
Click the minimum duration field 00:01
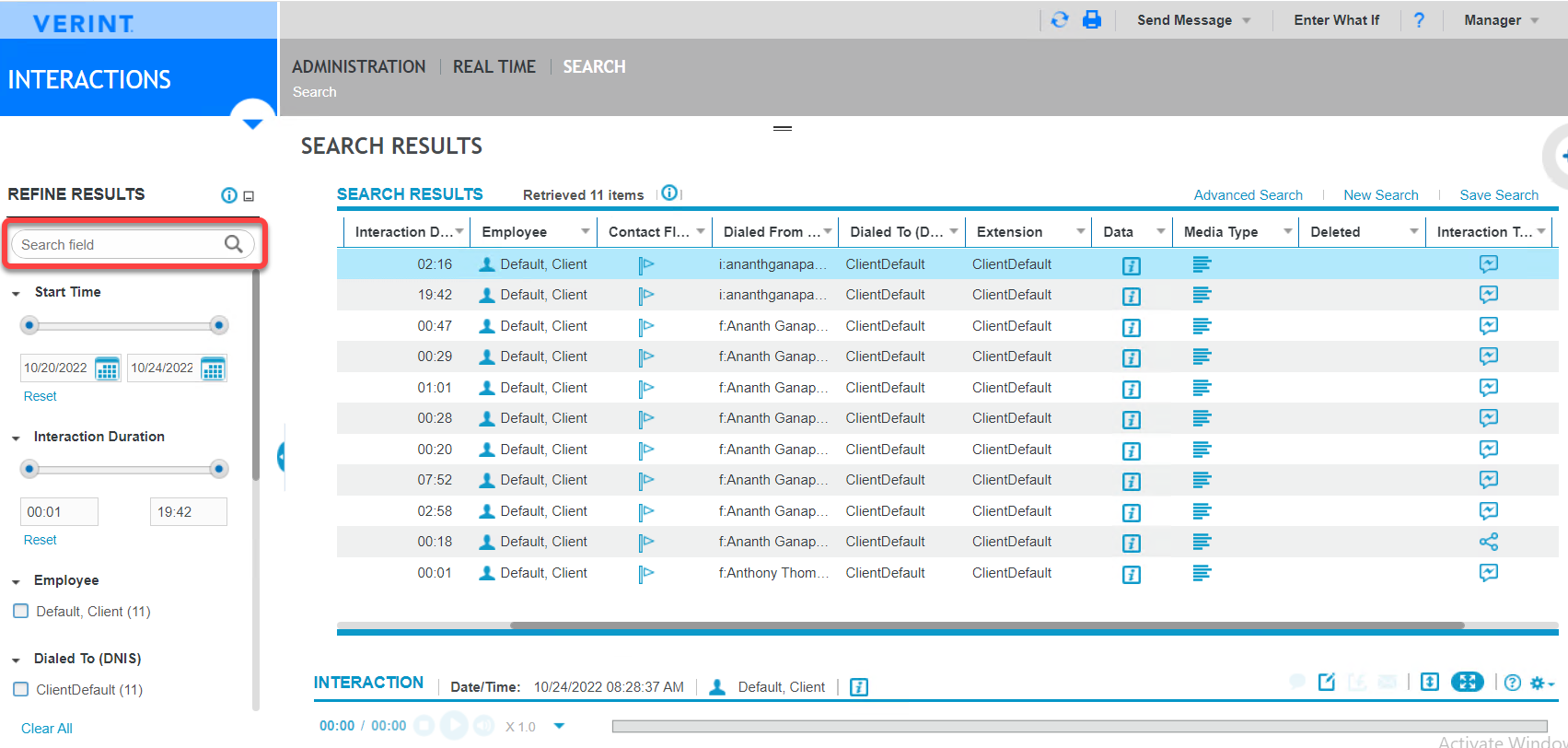[59, 512]
